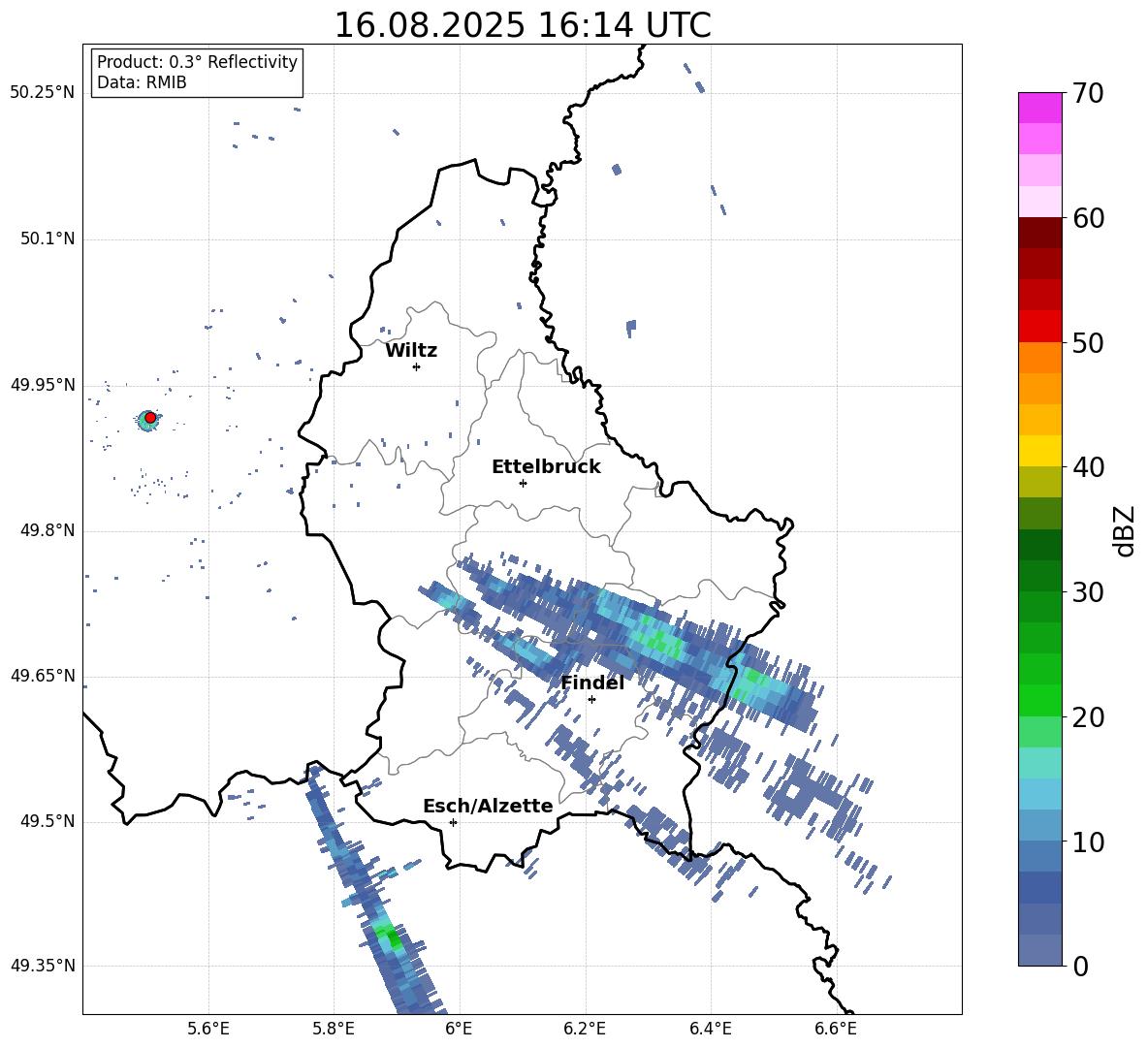Click the colorbar tick value 40
The height and width of the screenshot is (1048, 1148).
[1088, 467]
